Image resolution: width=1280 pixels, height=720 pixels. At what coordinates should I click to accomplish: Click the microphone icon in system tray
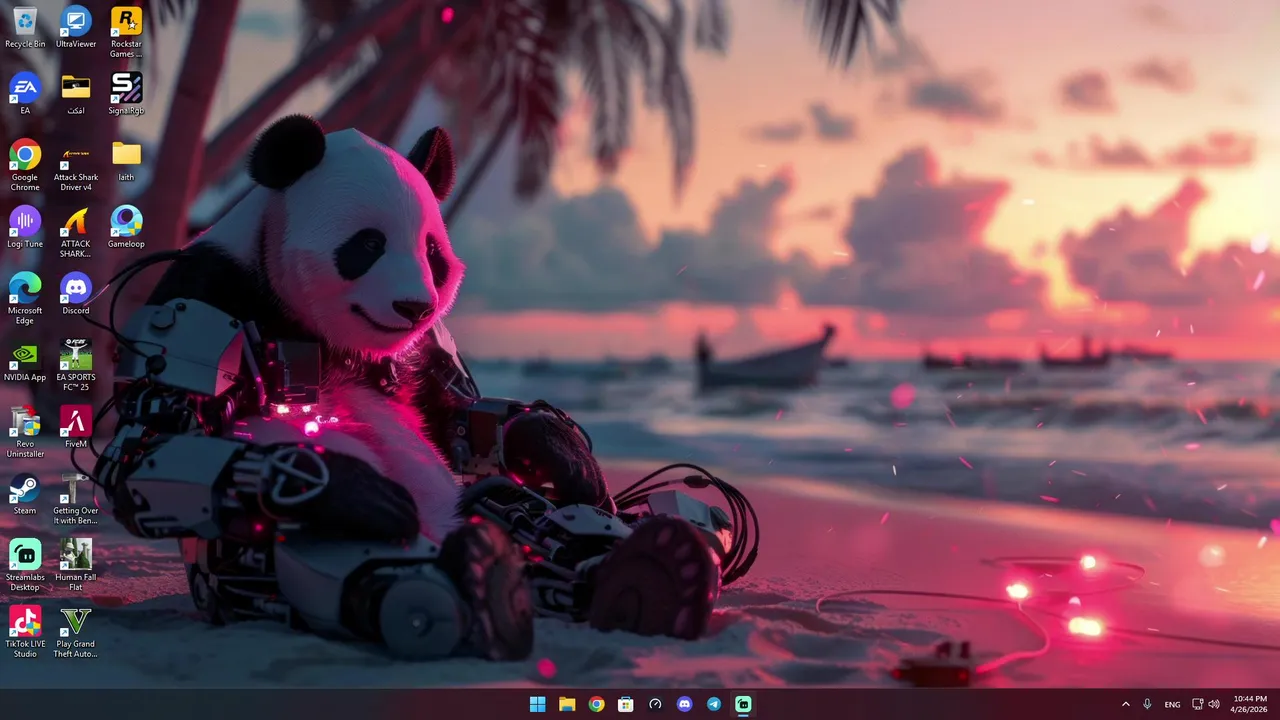click(1148, 704)
